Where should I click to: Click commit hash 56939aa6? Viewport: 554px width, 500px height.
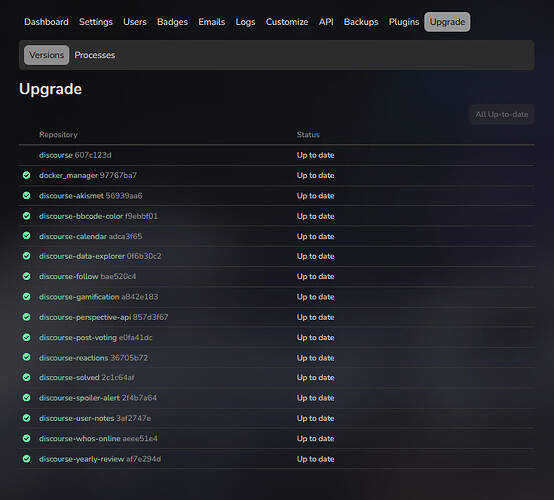coord(124,196)
